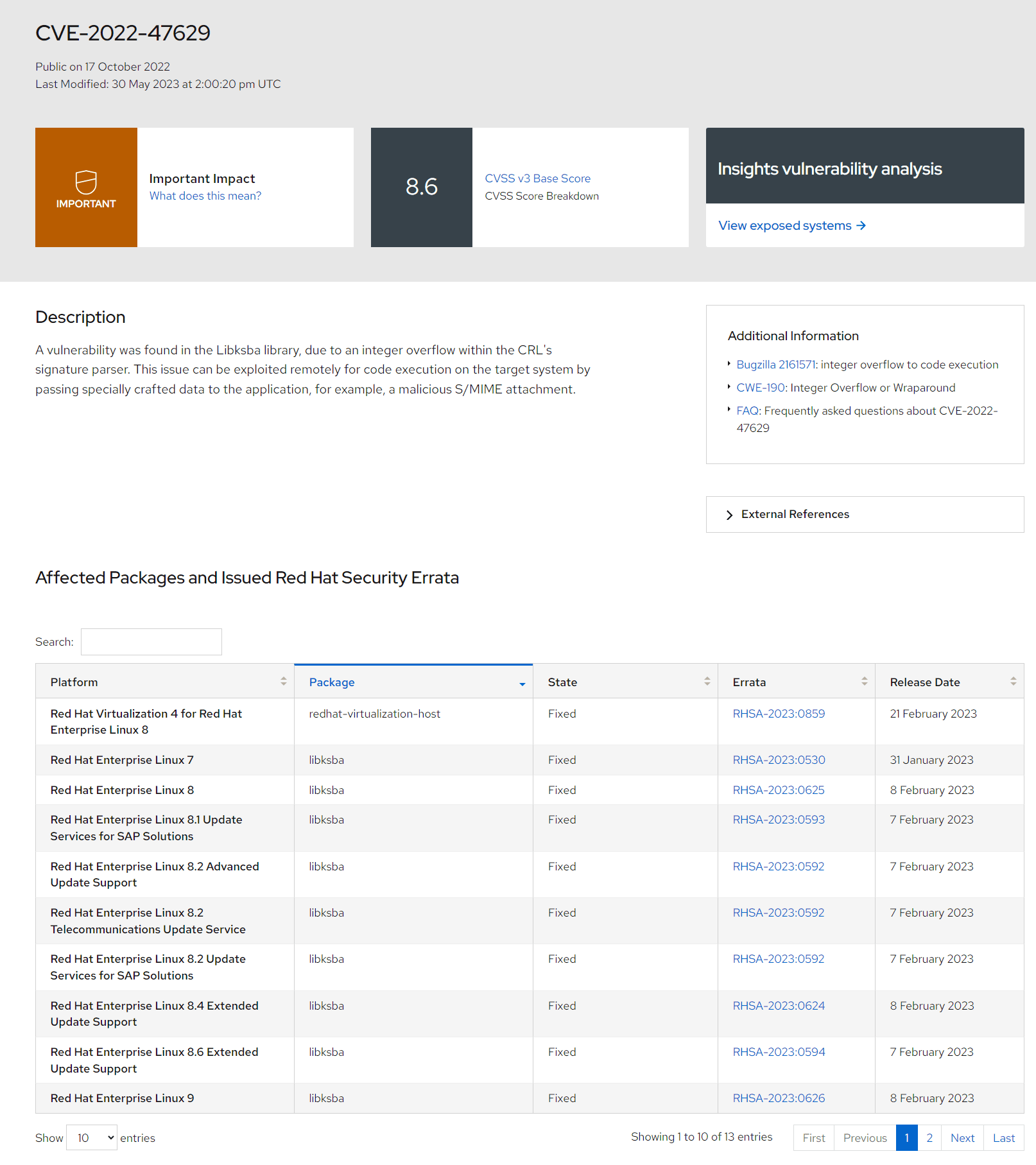
Task: Sort table by Errata column arrows
Action: click(x=865, y=681)
